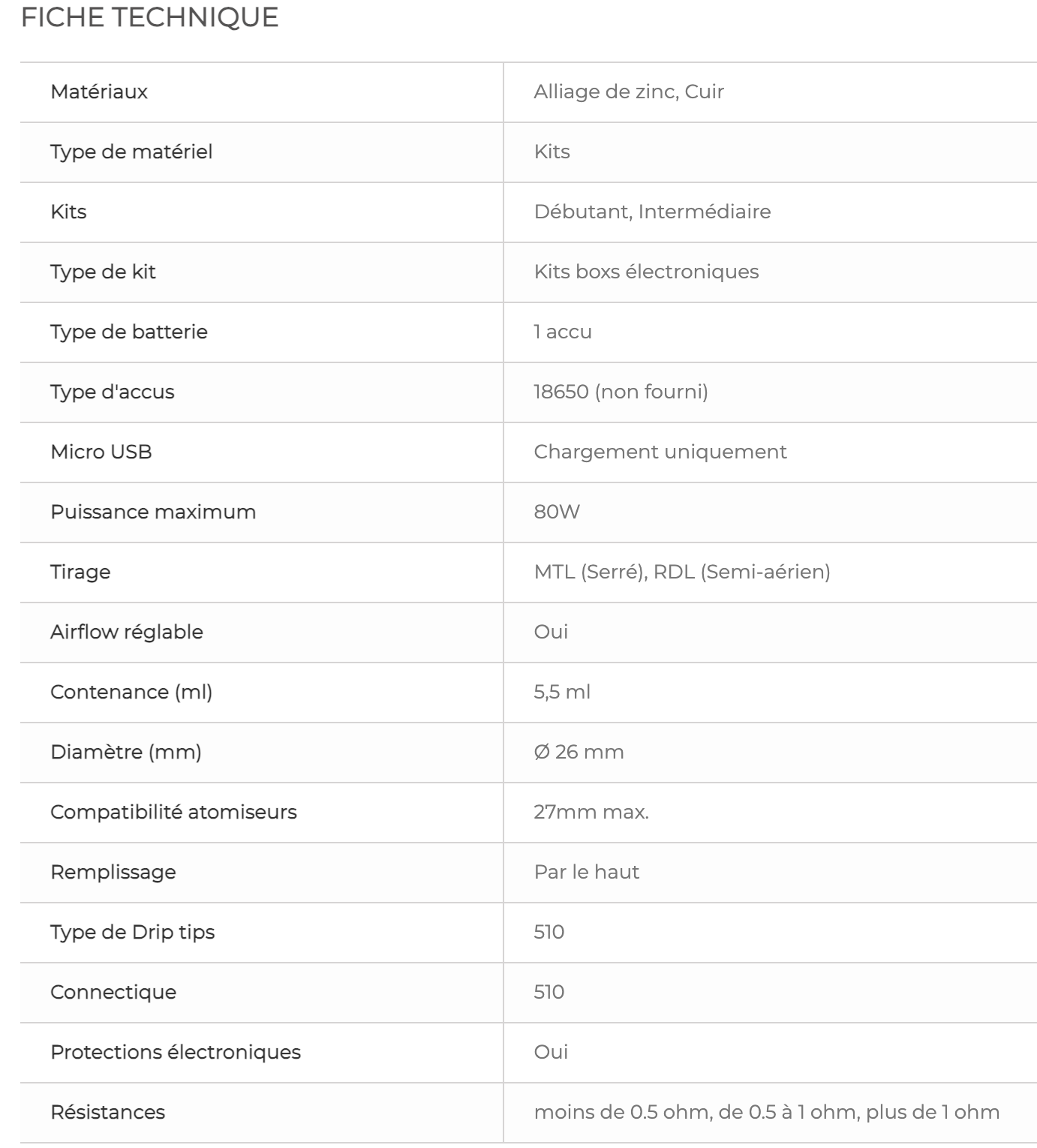Click the 'Kits boxs électroniques' value

click(646, 272)
